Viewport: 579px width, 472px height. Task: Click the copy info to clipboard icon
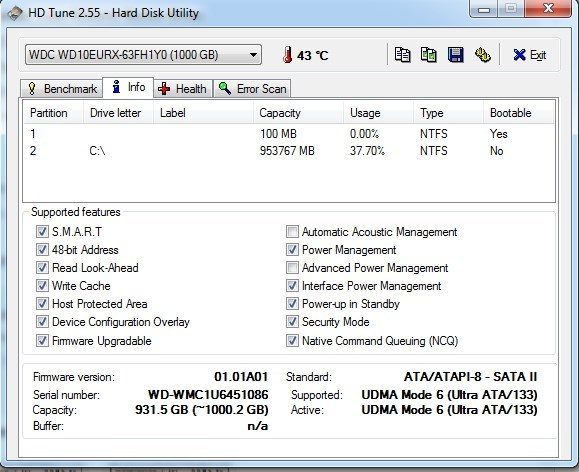pyautogui.click(x=402, y=55)
